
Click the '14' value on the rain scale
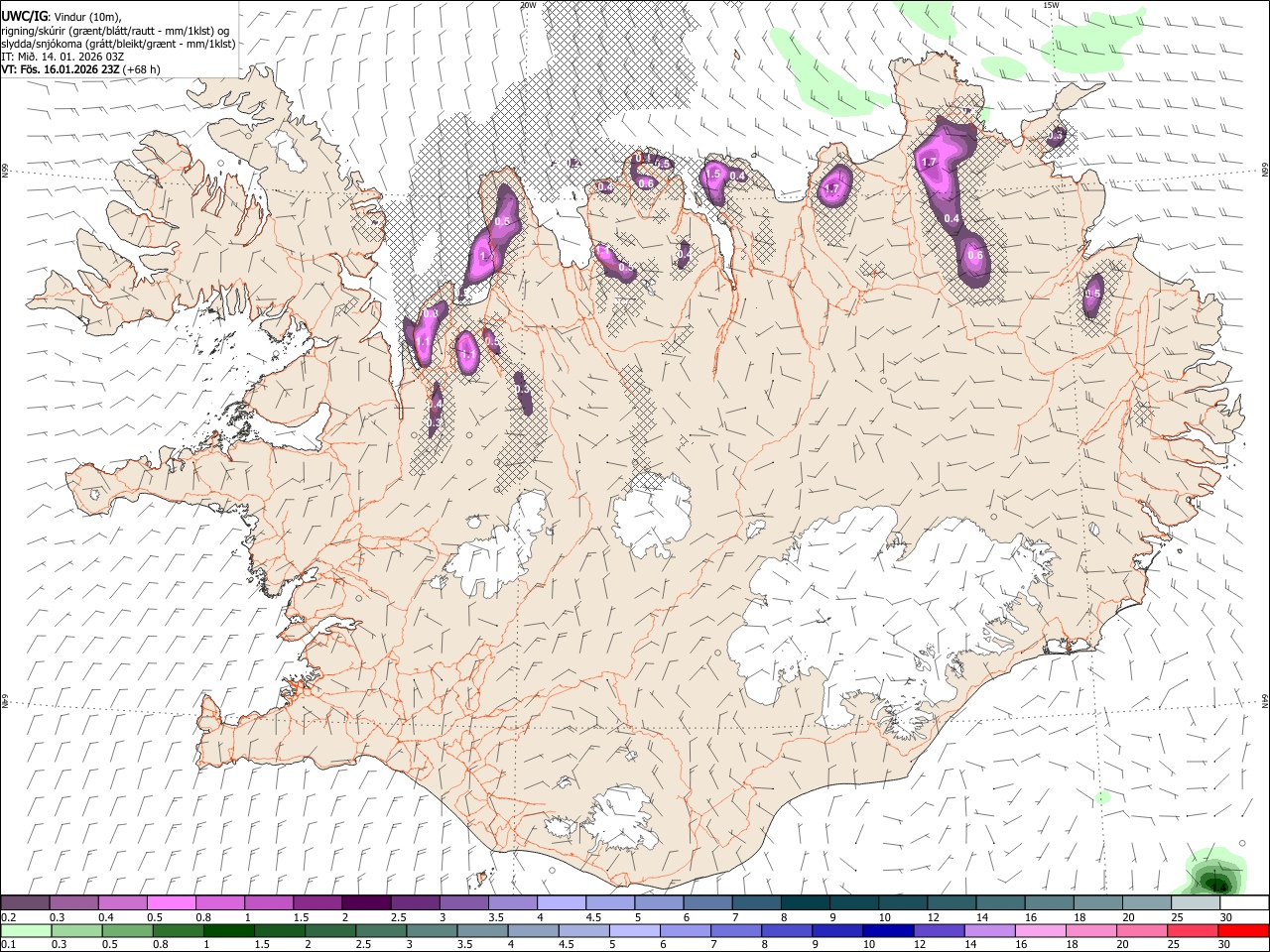(969, 943)
